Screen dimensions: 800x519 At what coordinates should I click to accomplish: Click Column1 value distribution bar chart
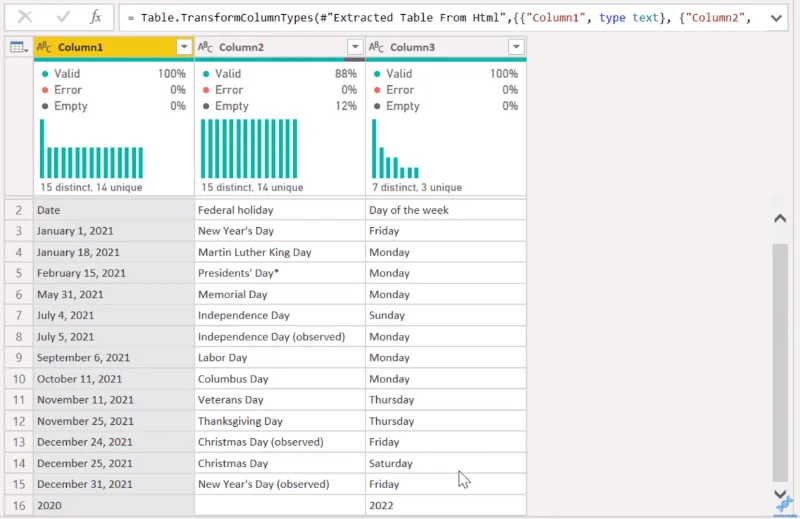(x=91, y=149)
